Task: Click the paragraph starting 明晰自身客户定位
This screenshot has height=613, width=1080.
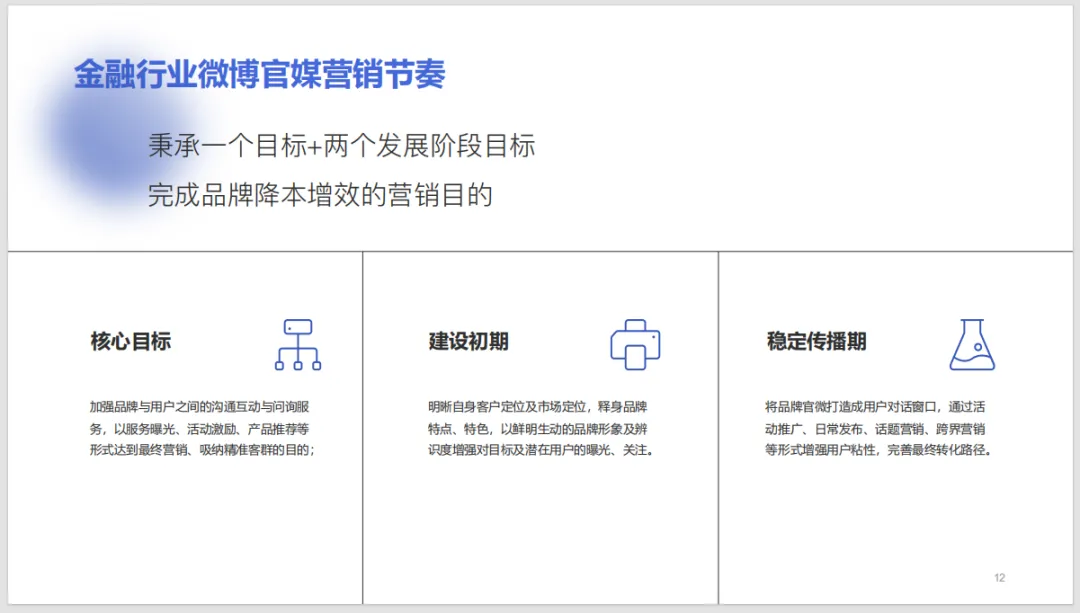Action: (541, 428)
